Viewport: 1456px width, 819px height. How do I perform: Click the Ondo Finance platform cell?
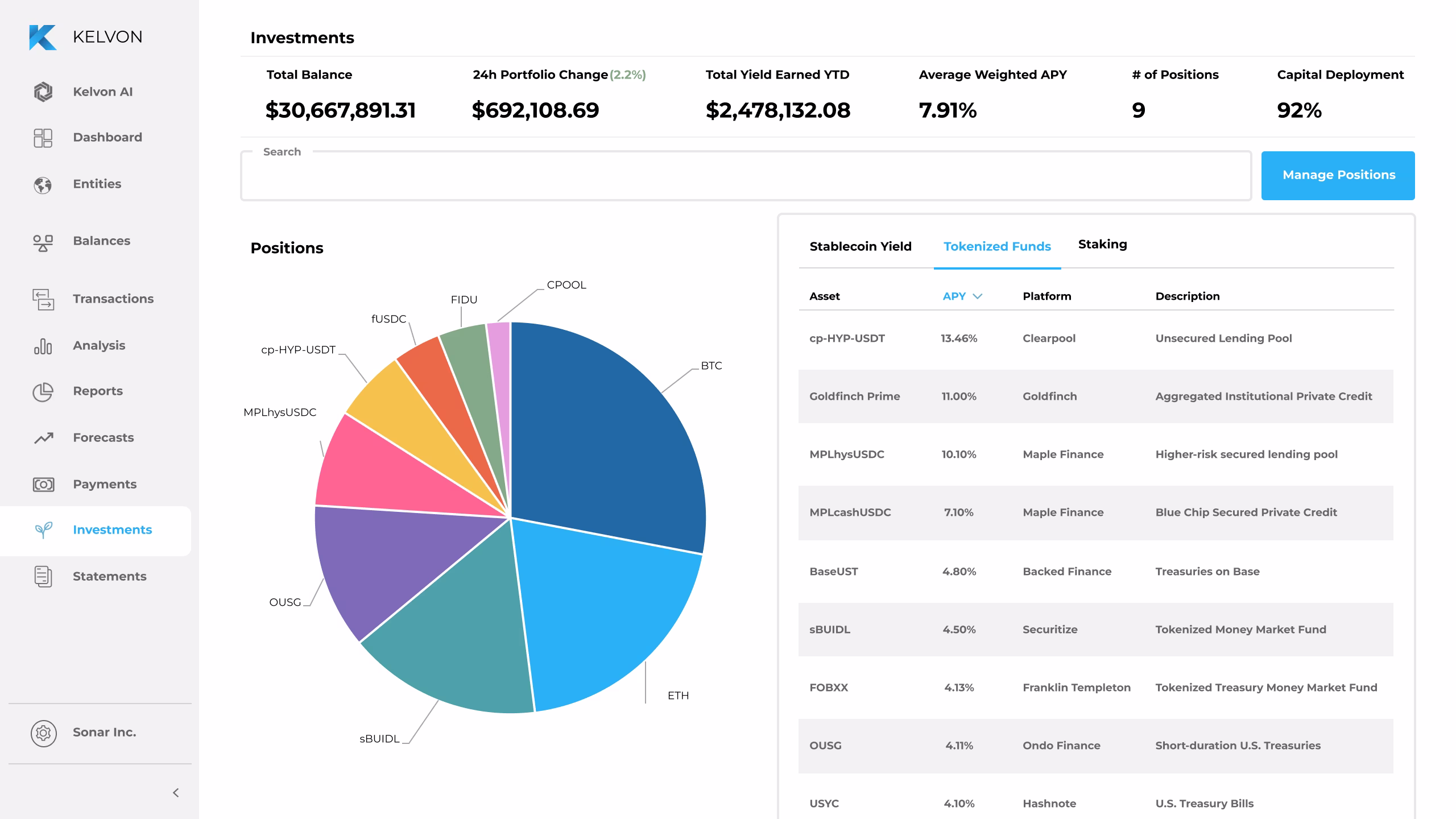pyautogui.click(x=1061, y=746)
